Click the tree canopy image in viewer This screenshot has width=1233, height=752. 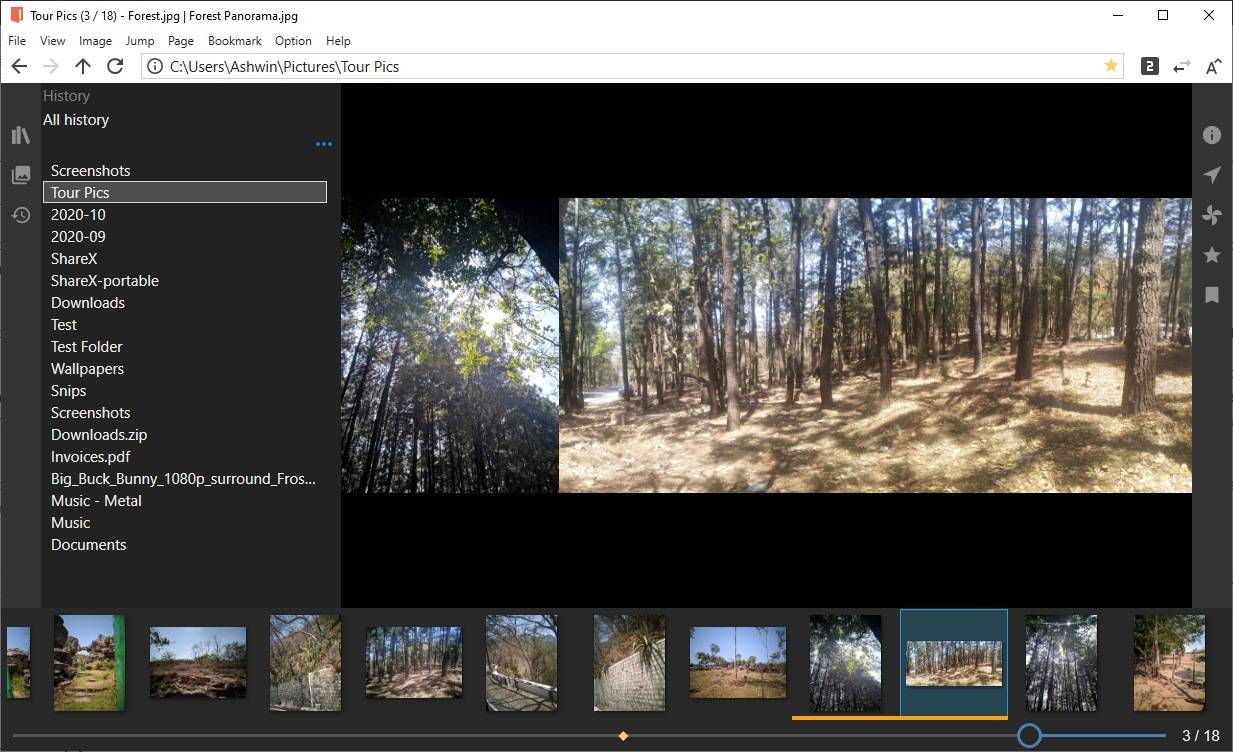click(450, 345)
